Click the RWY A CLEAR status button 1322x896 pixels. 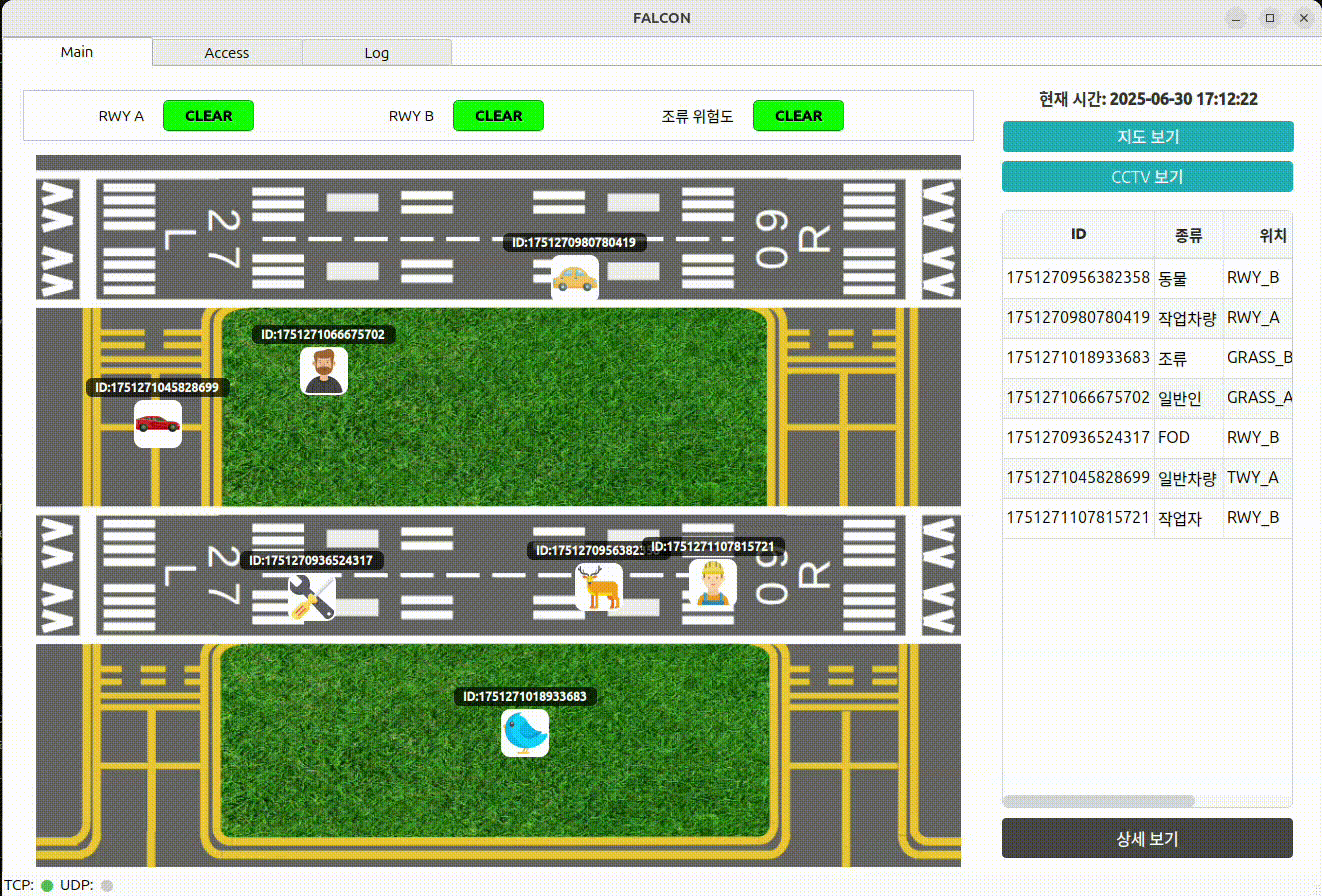click(x=208, y=116)
